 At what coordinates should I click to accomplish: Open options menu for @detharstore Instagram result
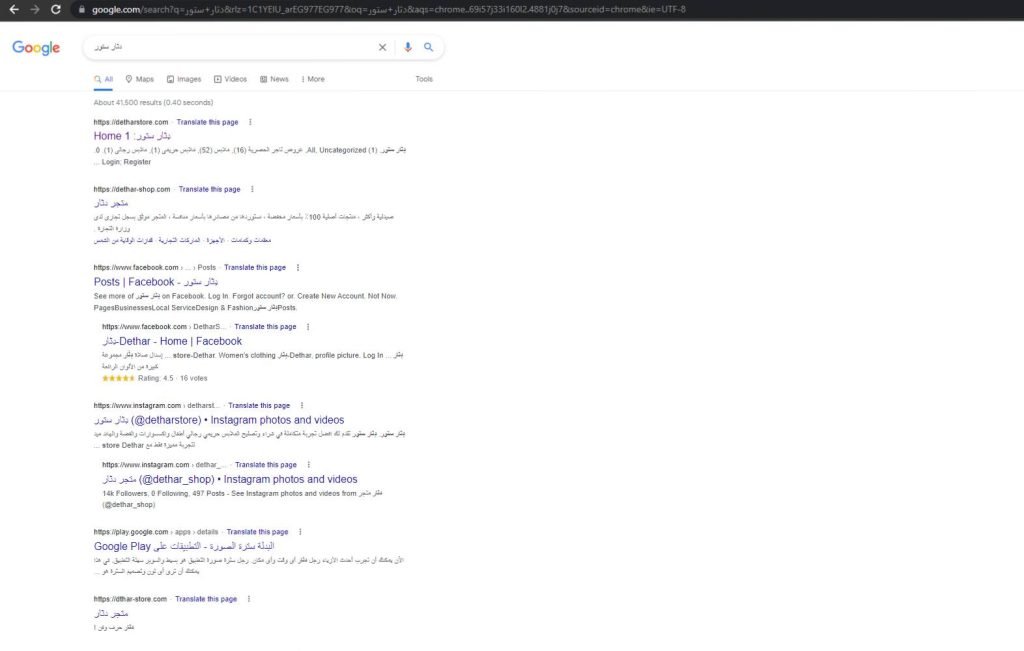pyautogui.click(x=302, y=405)
